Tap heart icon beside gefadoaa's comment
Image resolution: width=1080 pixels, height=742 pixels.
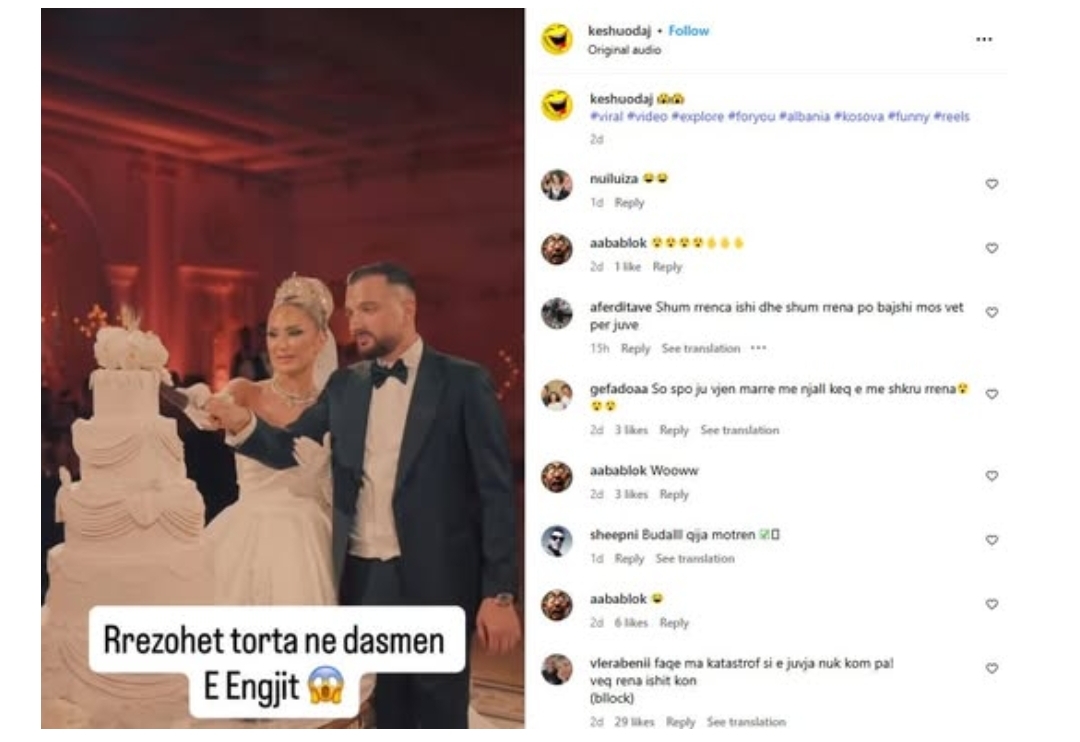tap(991, 394)
